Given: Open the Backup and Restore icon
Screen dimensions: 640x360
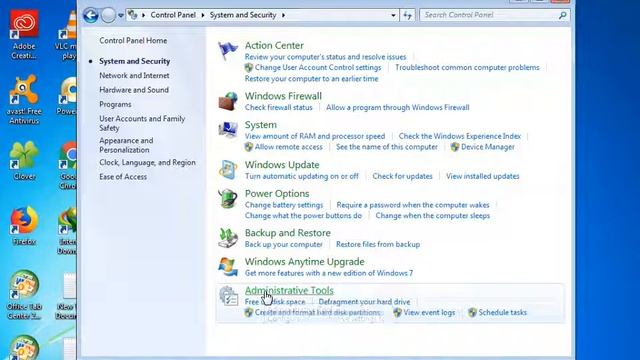Looking at the screenshot, I should point(227,238).
